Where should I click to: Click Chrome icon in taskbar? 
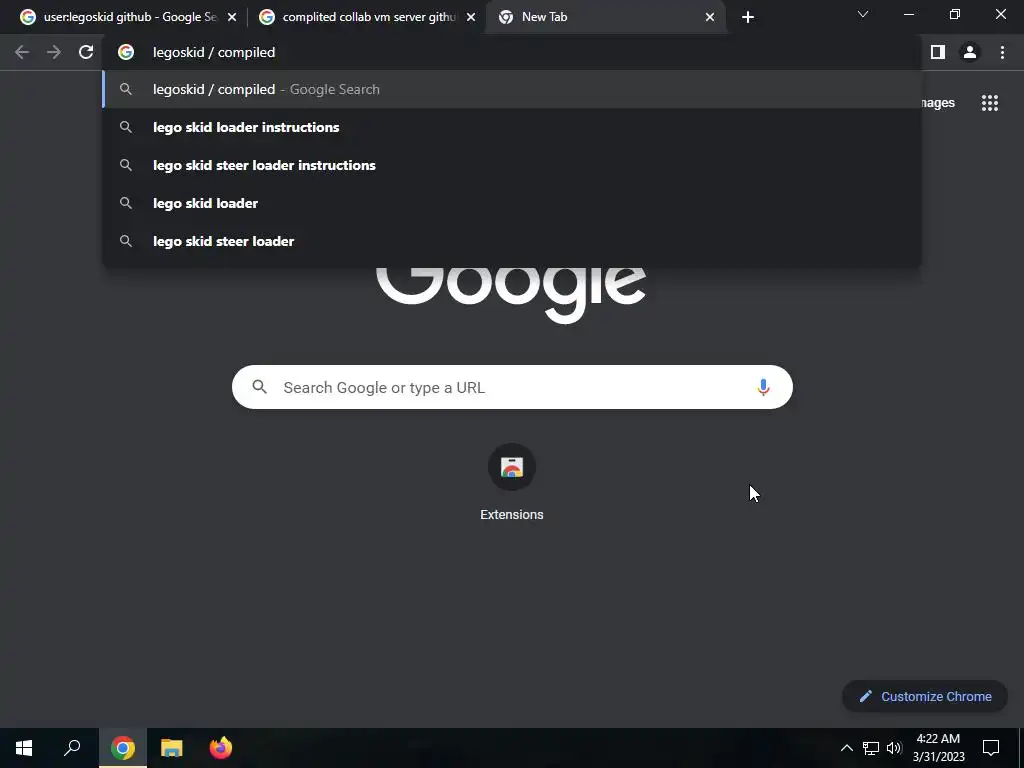click(123, 748)
